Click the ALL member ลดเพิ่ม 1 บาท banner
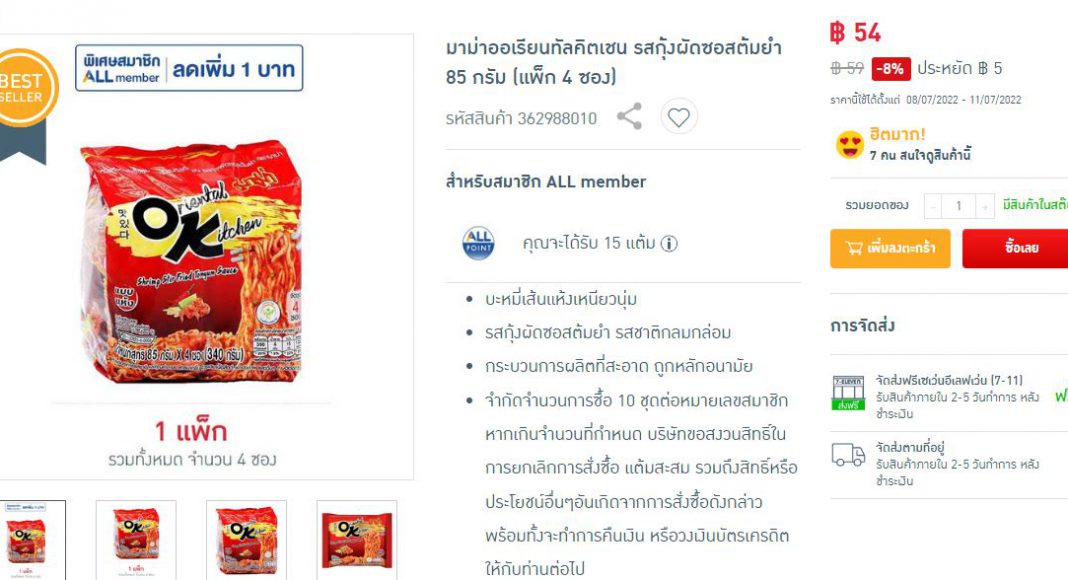Viewport: 1068px width, 580px height. 189,68
